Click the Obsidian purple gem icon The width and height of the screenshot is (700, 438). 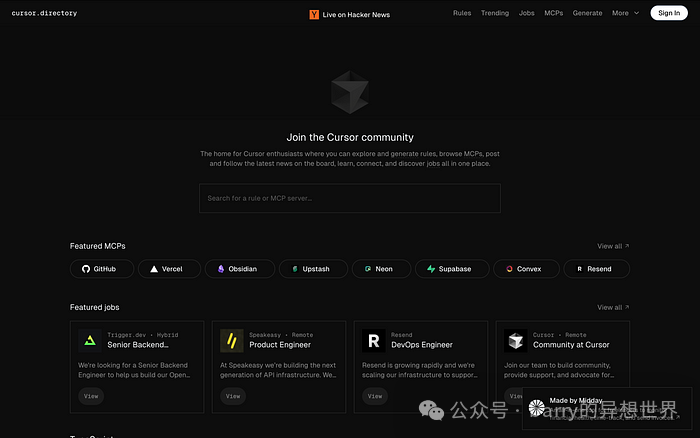click(x=221, y=269)
